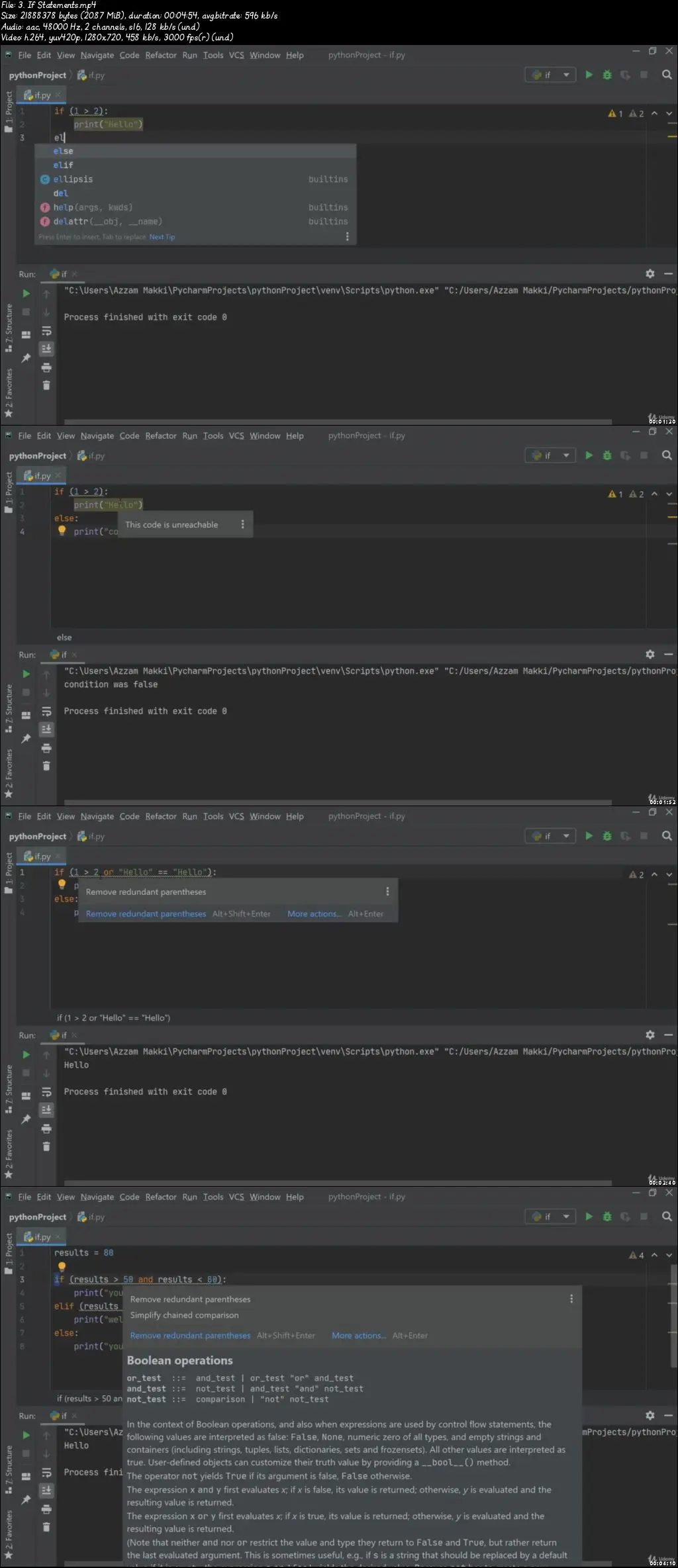Screen dimensions: 678x1568
Task: Select 'ellipsis' suggestion in autocomplete list
Action: coord(195,179)
